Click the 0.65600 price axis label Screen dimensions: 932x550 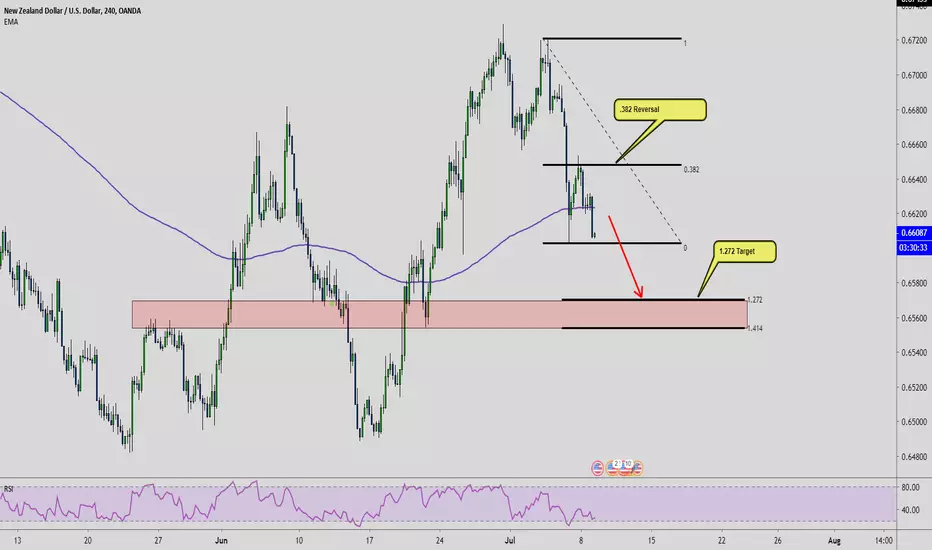click(914, 318)
